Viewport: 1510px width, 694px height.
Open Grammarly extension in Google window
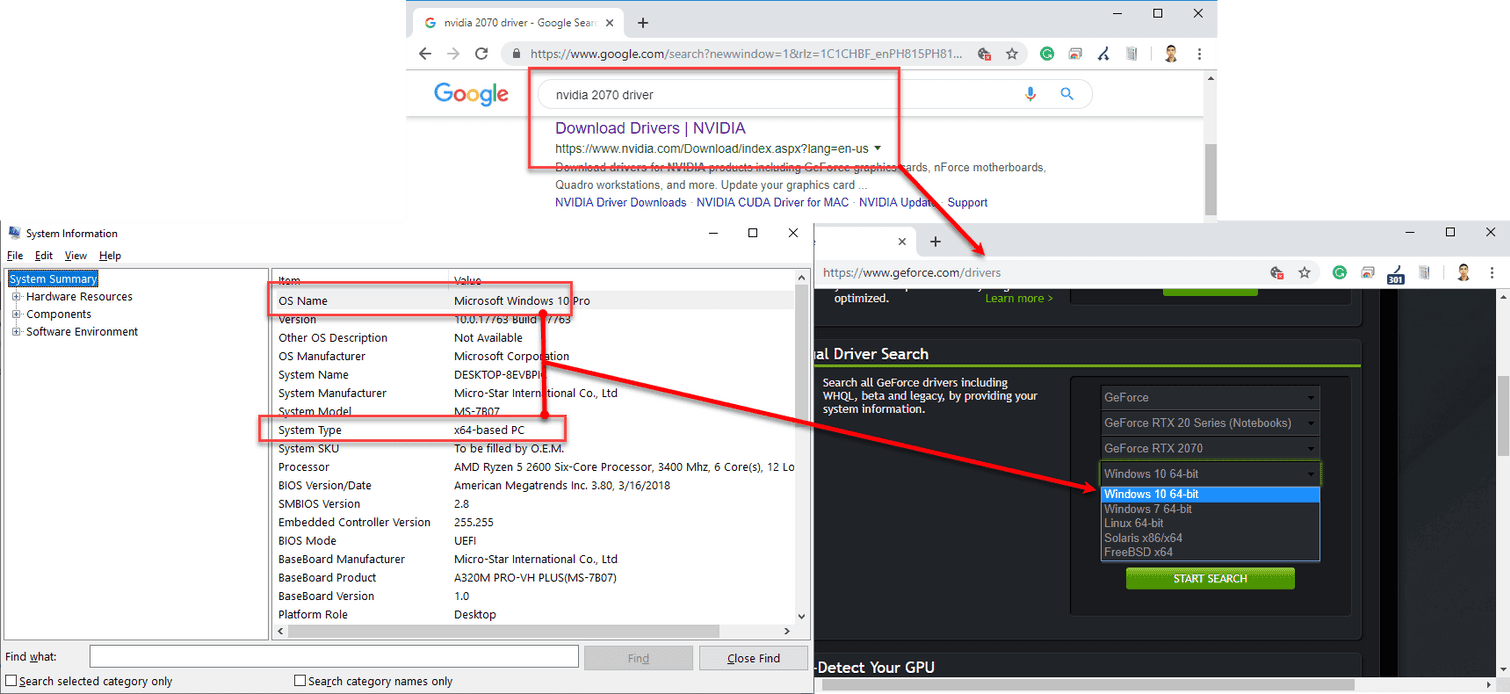1047,54
